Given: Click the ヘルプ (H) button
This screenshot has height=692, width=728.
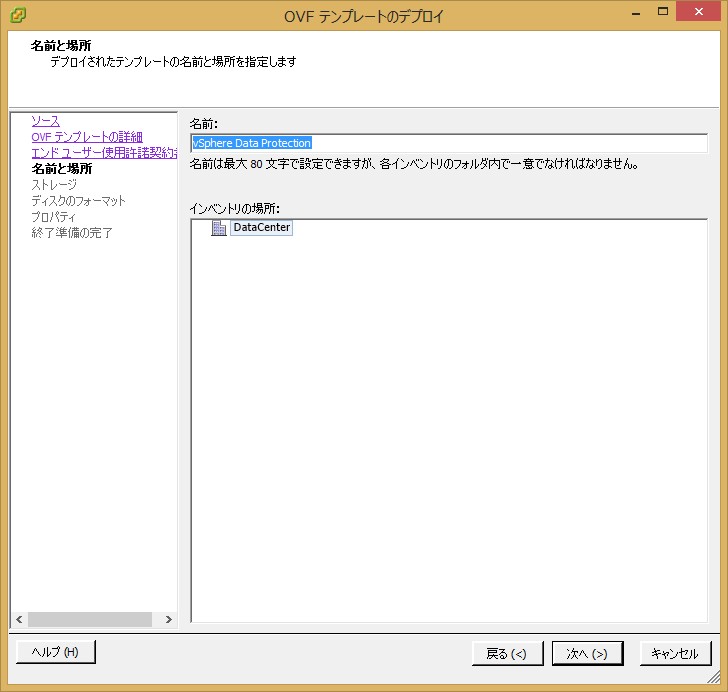Looking at the screenshot, I should click(x=56, y=652).
